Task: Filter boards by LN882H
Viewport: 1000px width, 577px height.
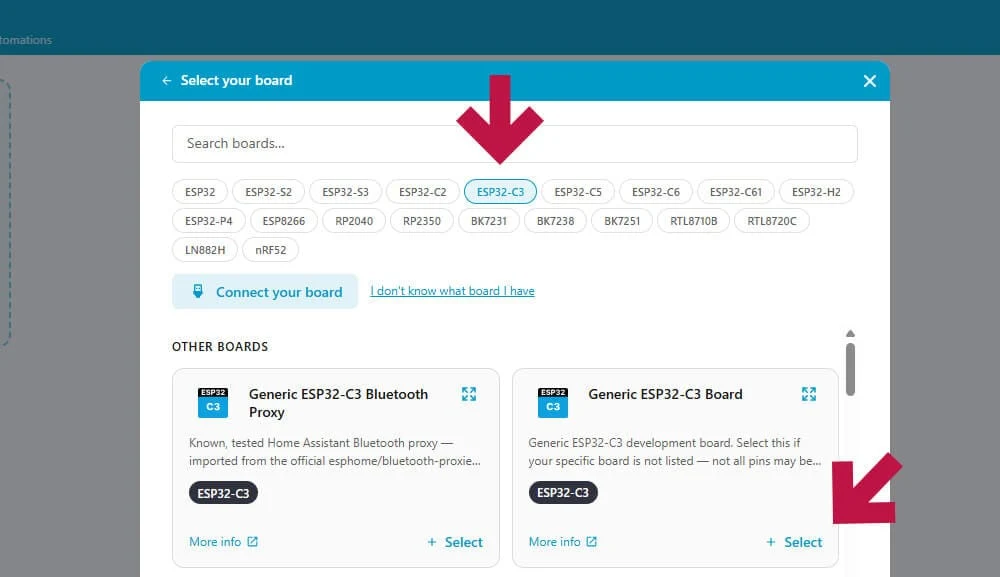Action: [x=205, y=250]
